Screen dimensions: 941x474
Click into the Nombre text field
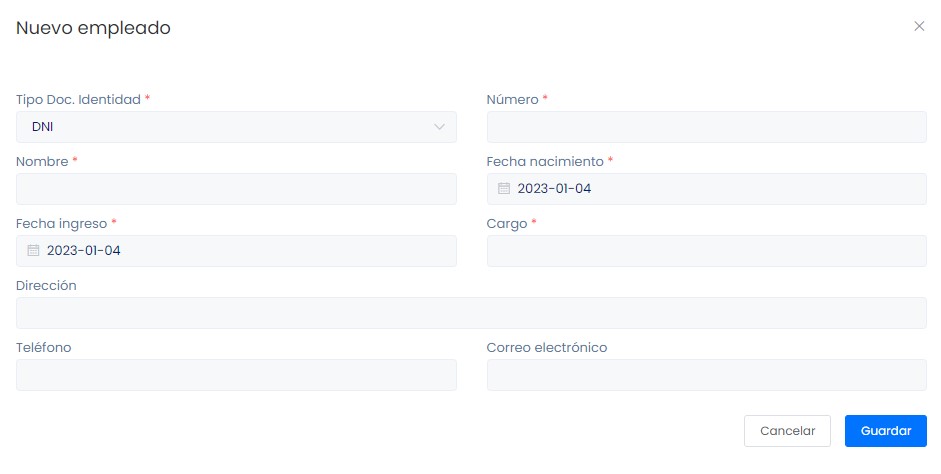click(236, 189)
